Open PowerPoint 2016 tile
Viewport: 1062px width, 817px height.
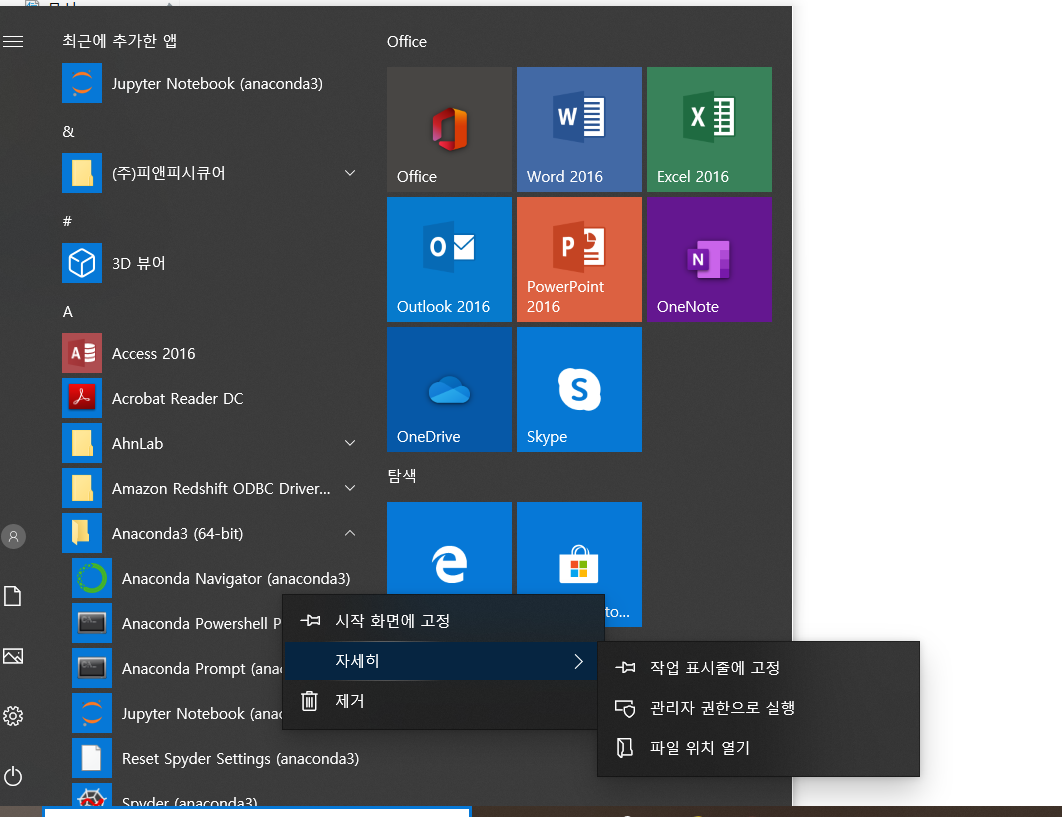[x=579, y=259]
